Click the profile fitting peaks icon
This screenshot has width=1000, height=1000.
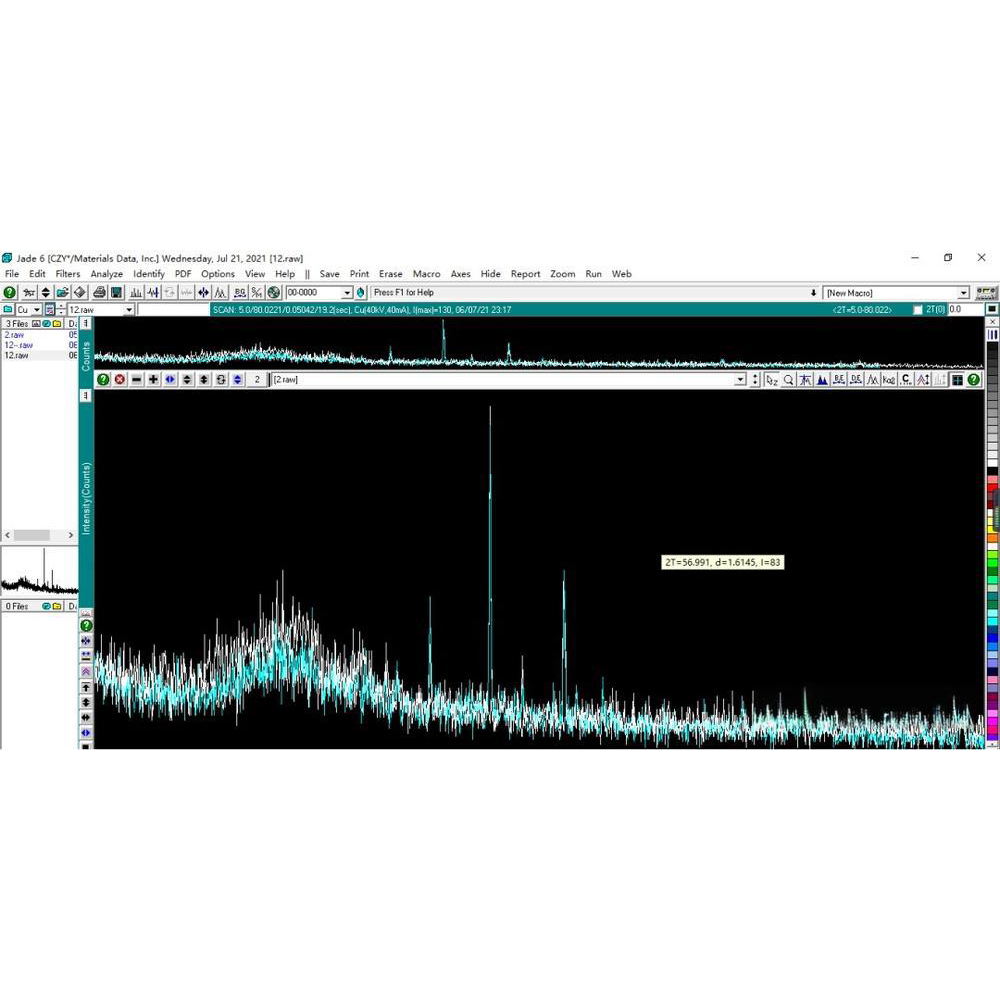(x=221, y=293)
